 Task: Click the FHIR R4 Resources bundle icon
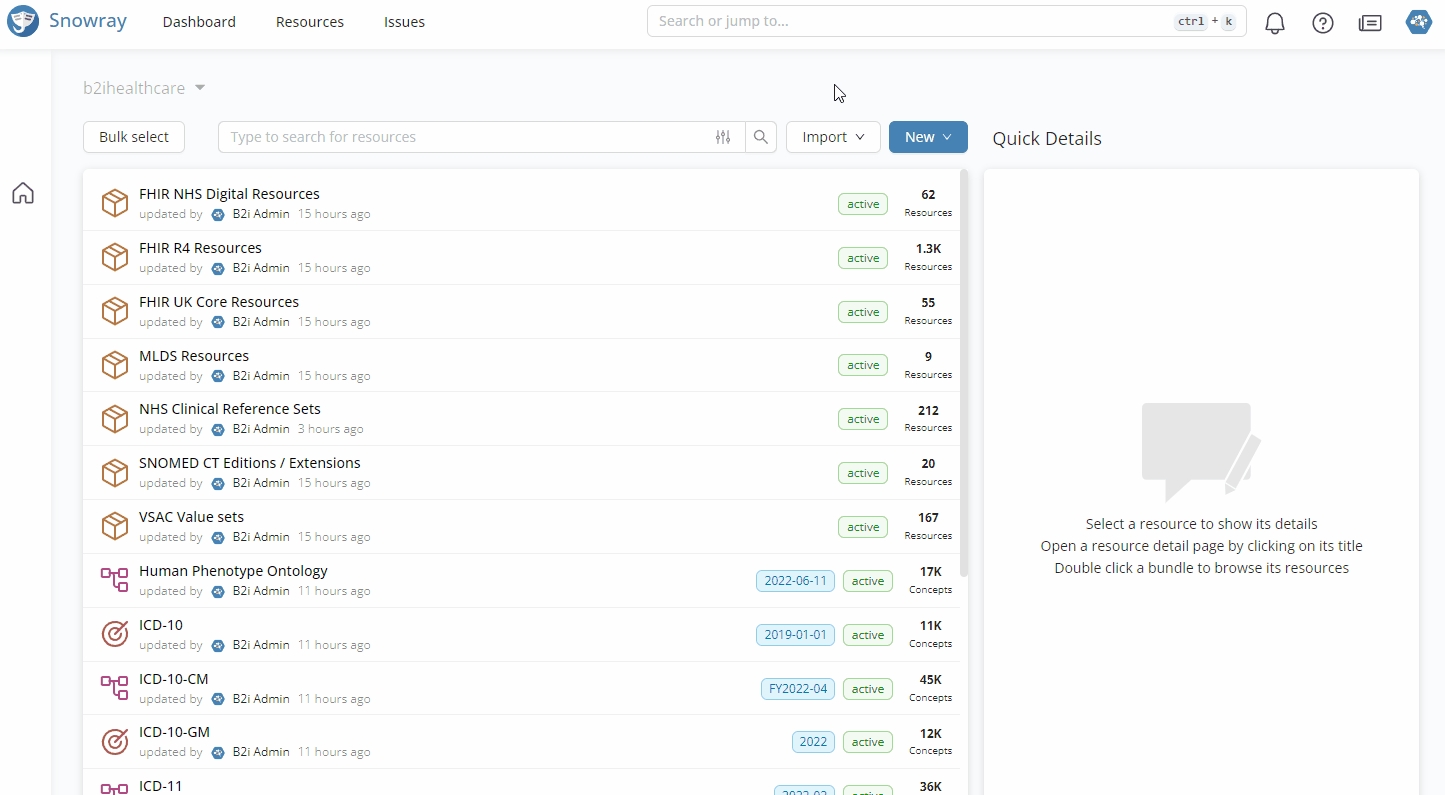click(x=115, y=257)
